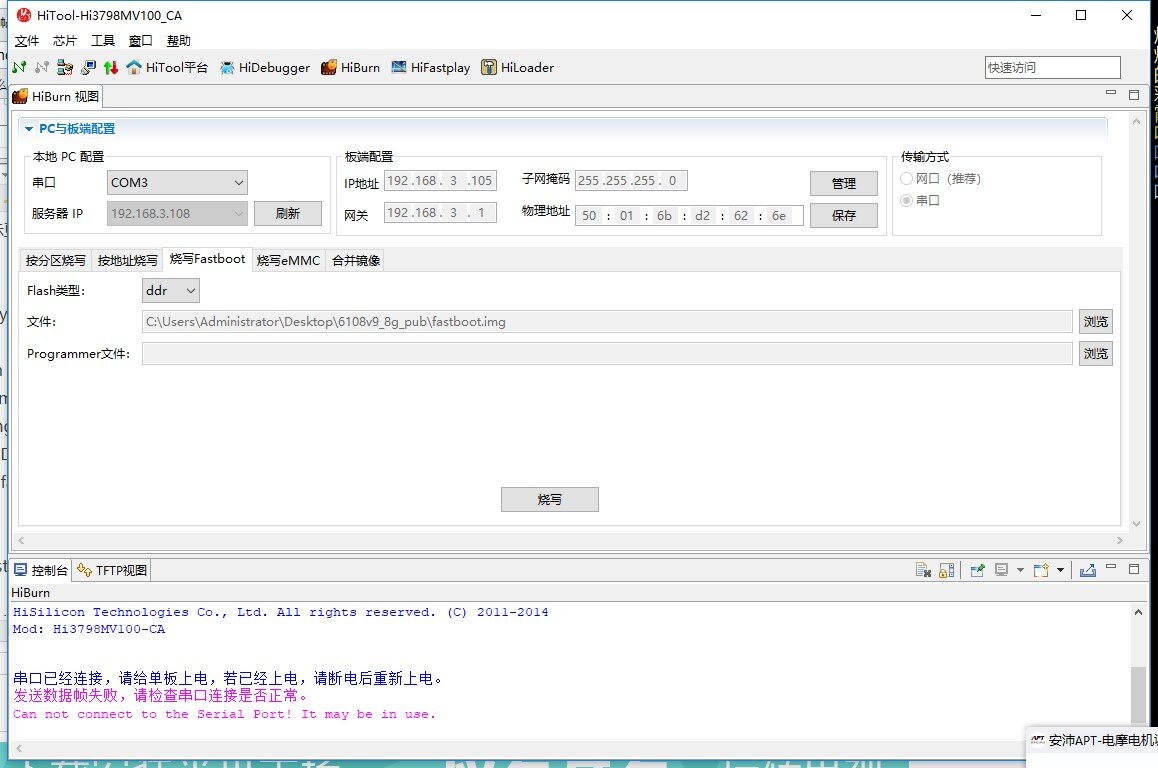Select the 烧写Fastboot tab
1158x768 pixels.
point(208,259)
